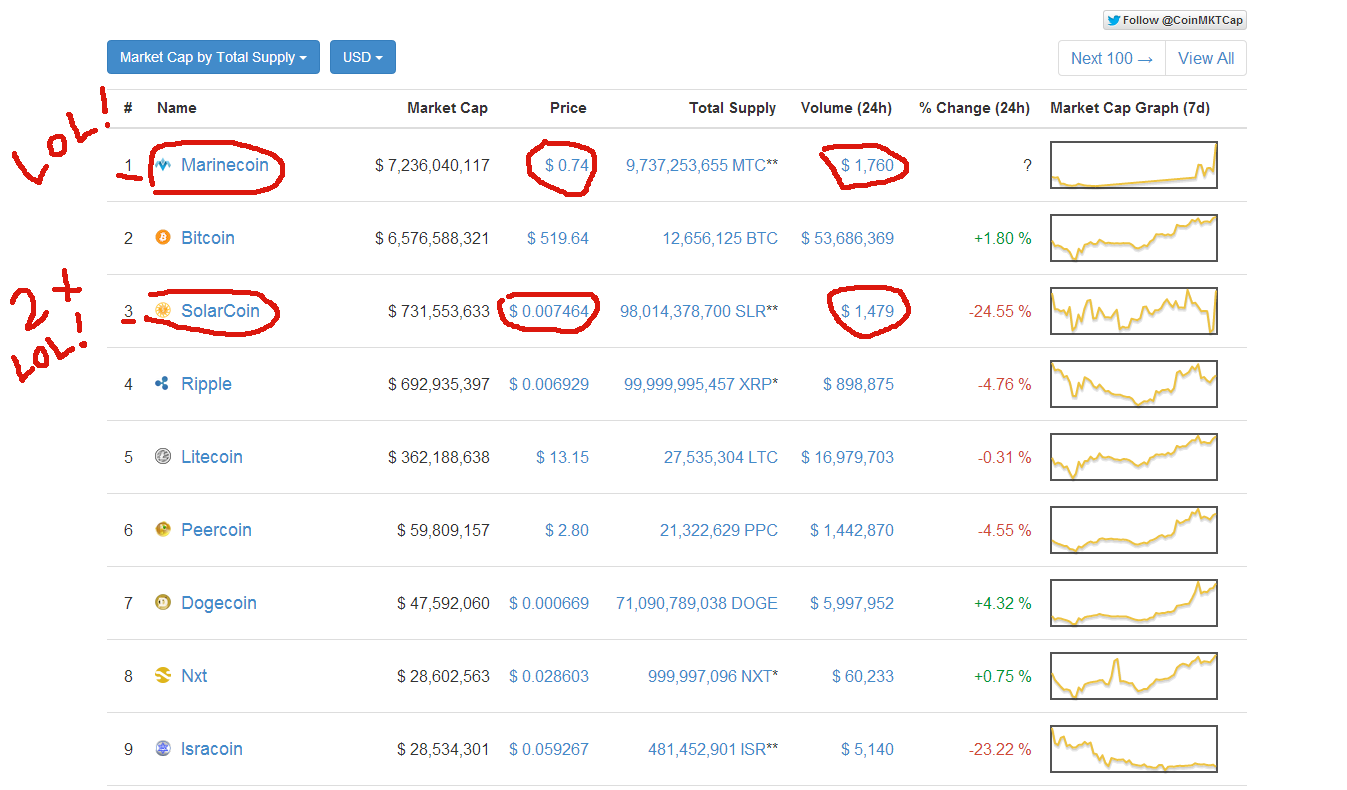Go to Next 100 coins
1347x790 pixels.
click(1112, 58)
